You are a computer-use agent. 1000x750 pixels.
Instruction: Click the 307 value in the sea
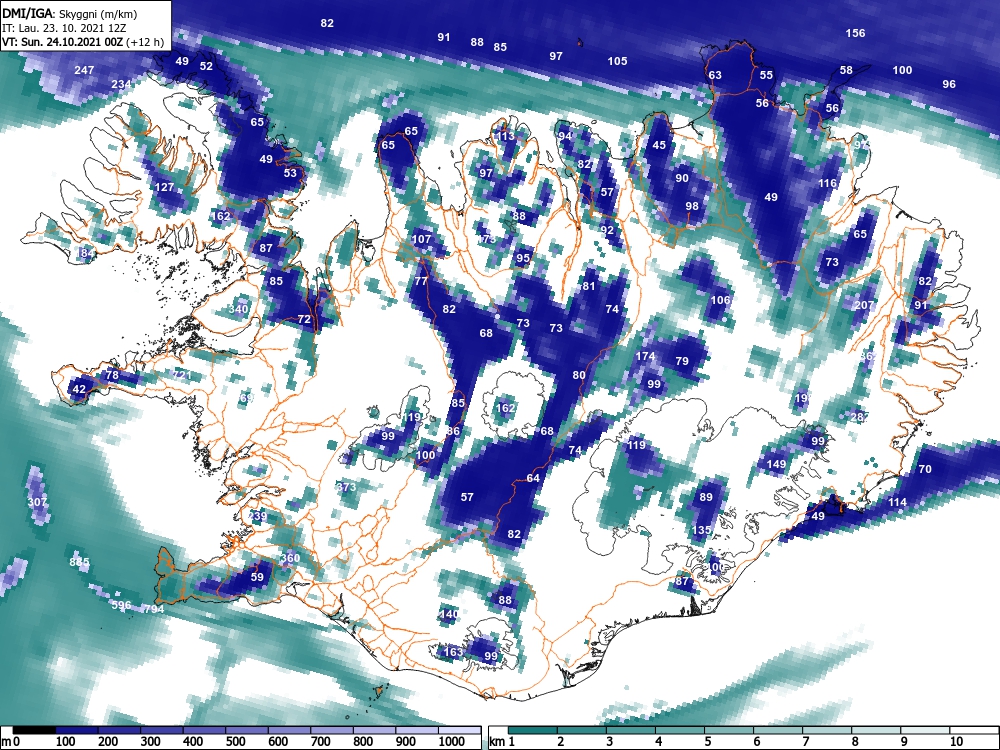(37, 503)
